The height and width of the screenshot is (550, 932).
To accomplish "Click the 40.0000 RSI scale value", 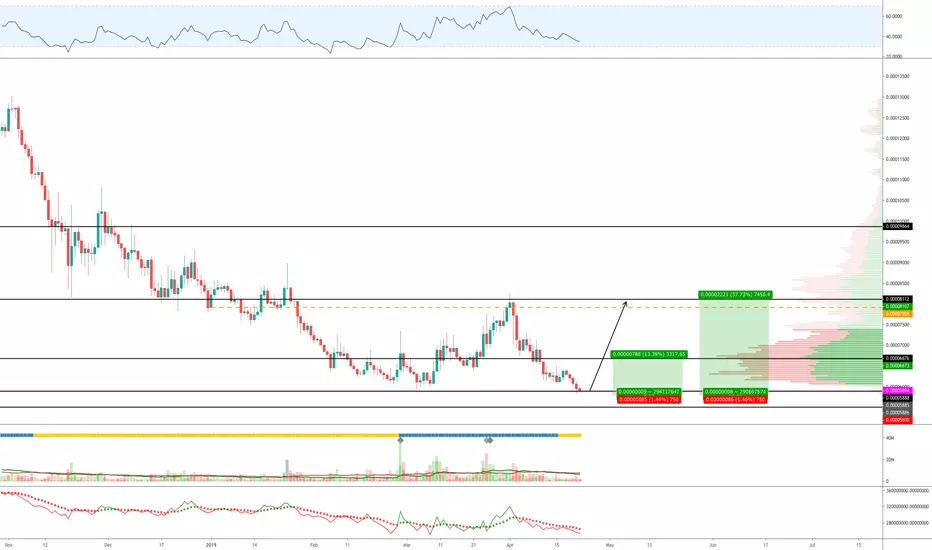I will point(894,36).
